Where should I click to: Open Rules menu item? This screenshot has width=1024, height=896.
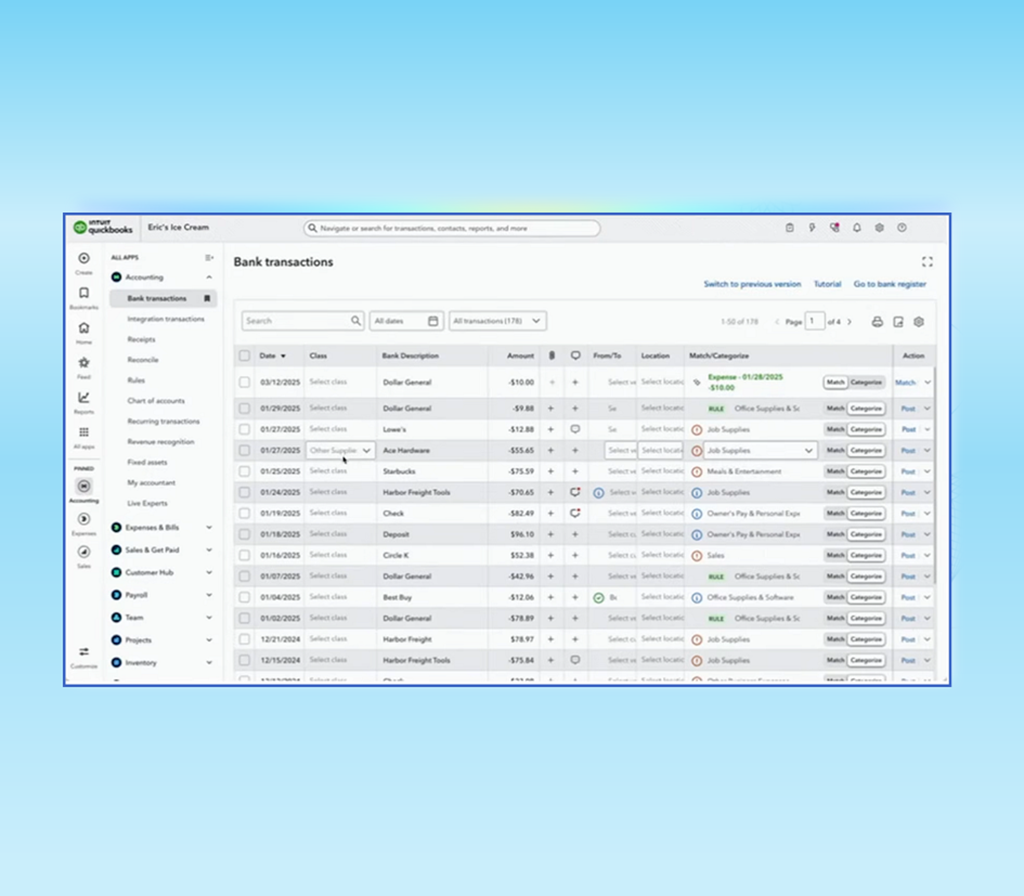(136, 380)
